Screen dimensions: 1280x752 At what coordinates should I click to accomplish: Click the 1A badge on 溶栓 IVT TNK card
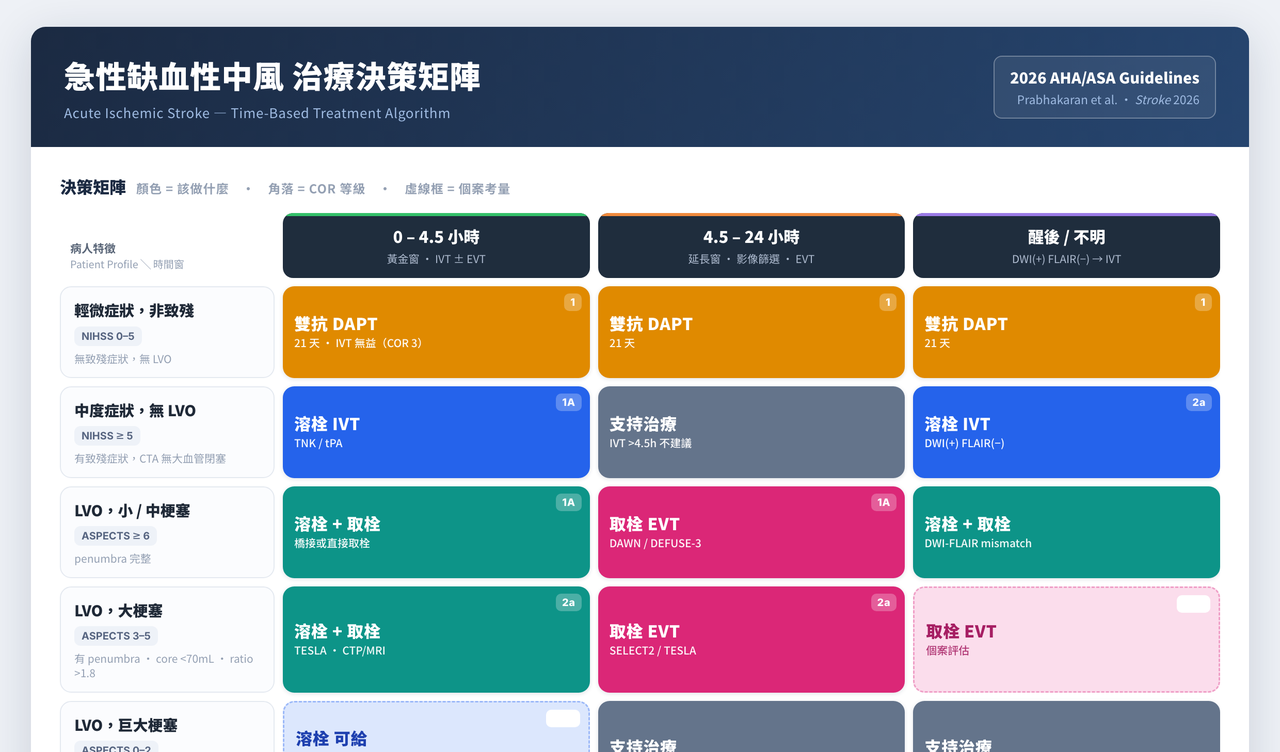(x=569, y=402)
